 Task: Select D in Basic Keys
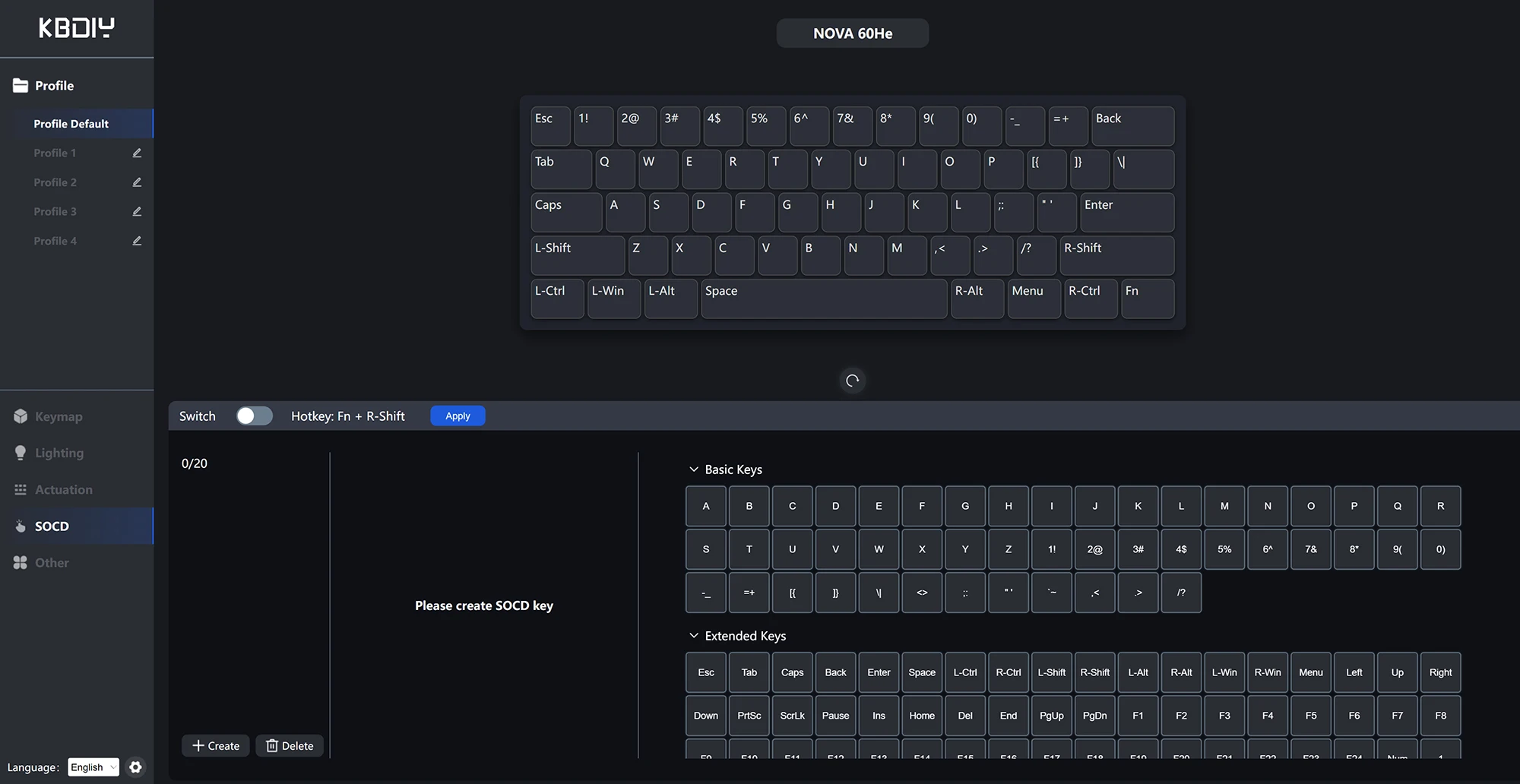tap(835, 506)
